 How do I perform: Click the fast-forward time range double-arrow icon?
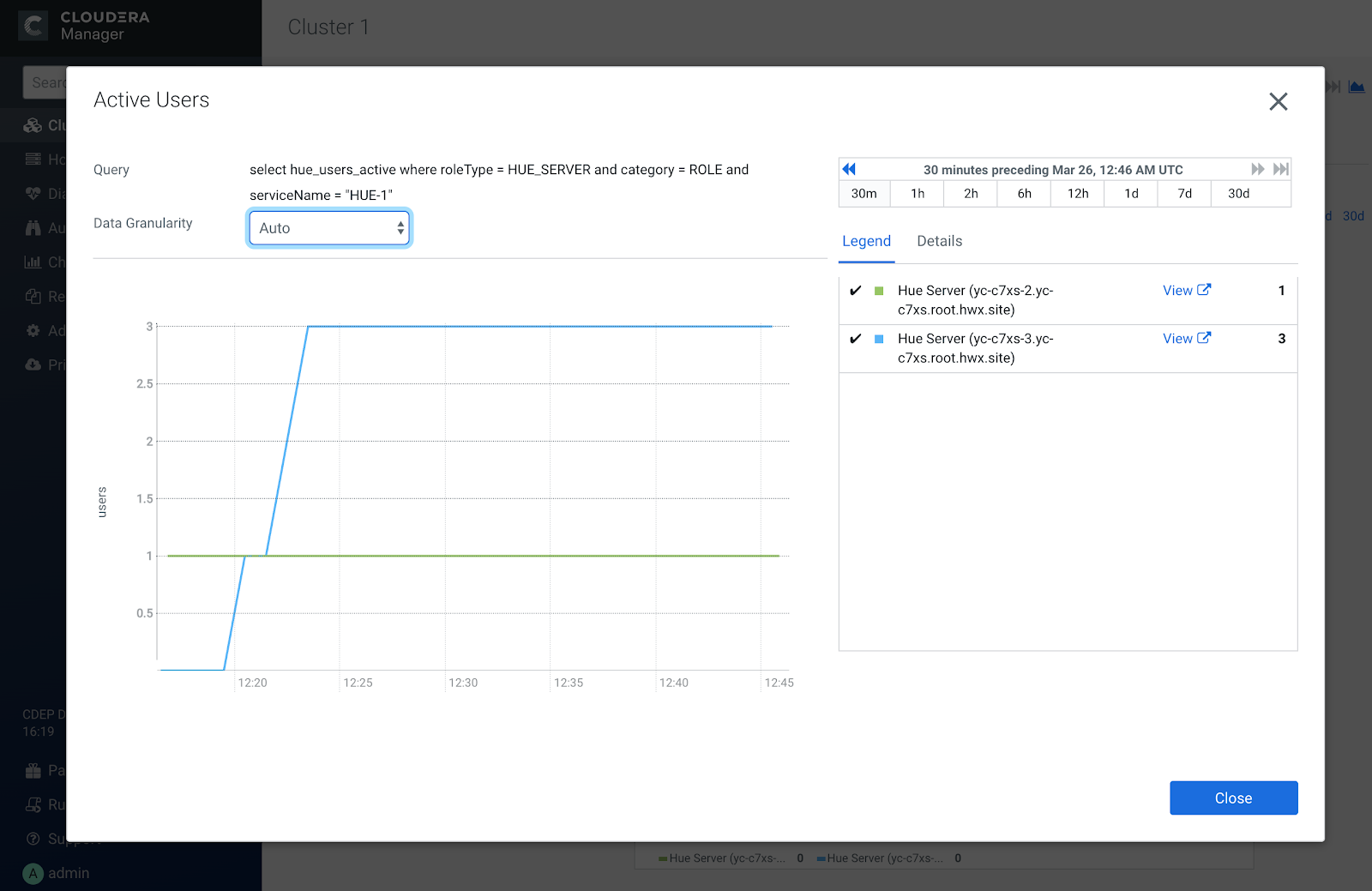pos(1257,169)
